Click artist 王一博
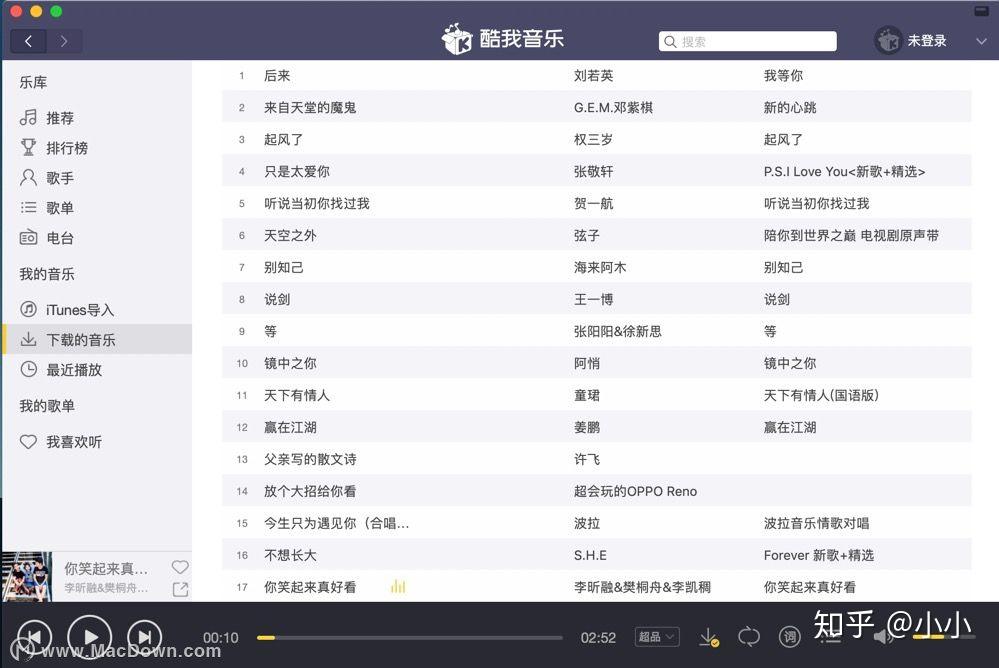Viewport: 999px width, 668px height. (593, 300)
